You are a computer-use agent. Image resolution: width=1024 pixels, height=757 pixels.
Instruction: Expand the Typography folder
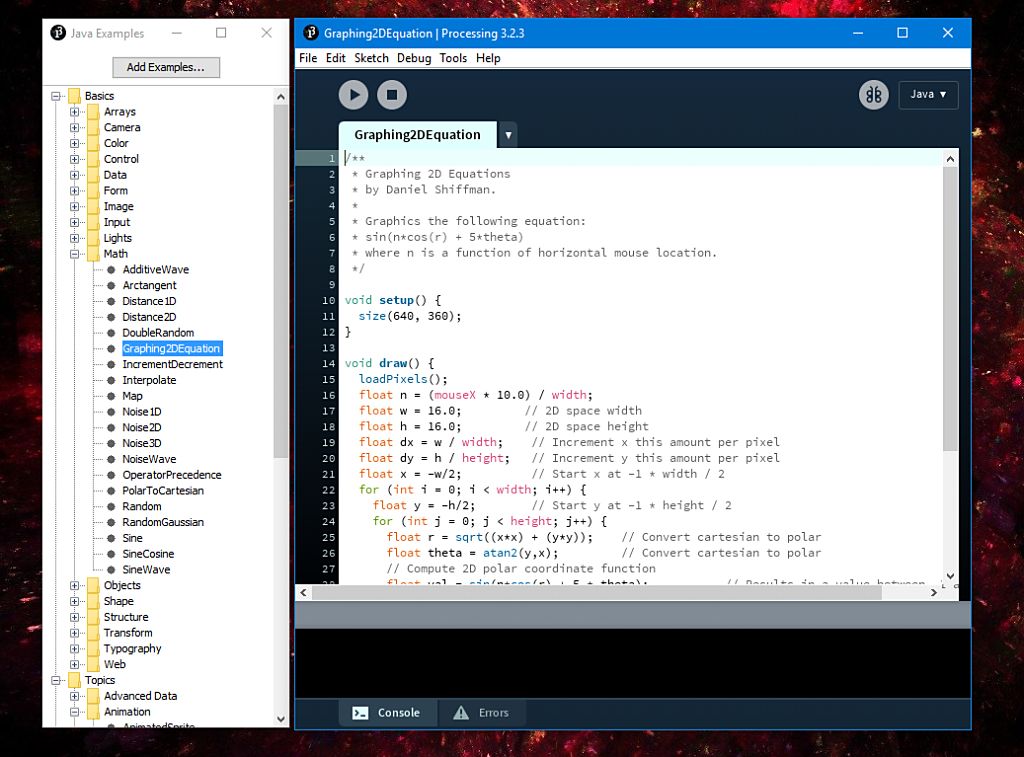click(x=74, y=649)
